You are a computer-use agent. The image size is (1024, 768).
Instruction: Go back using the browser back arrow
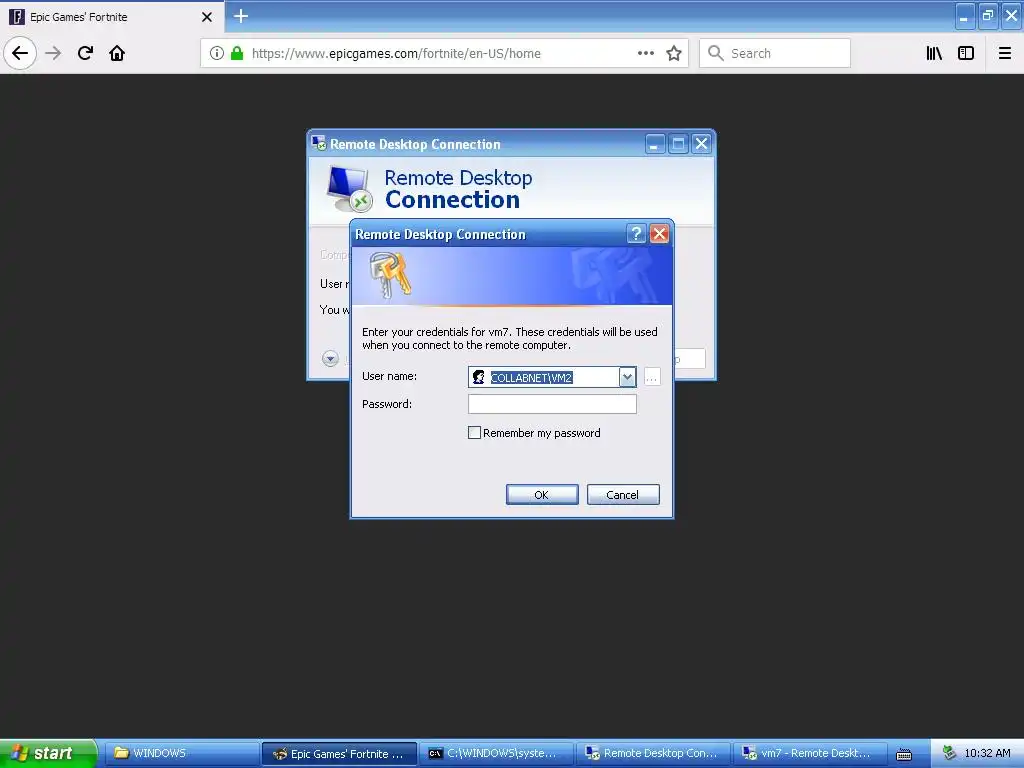pyautogui.click(x=20, y=53)
